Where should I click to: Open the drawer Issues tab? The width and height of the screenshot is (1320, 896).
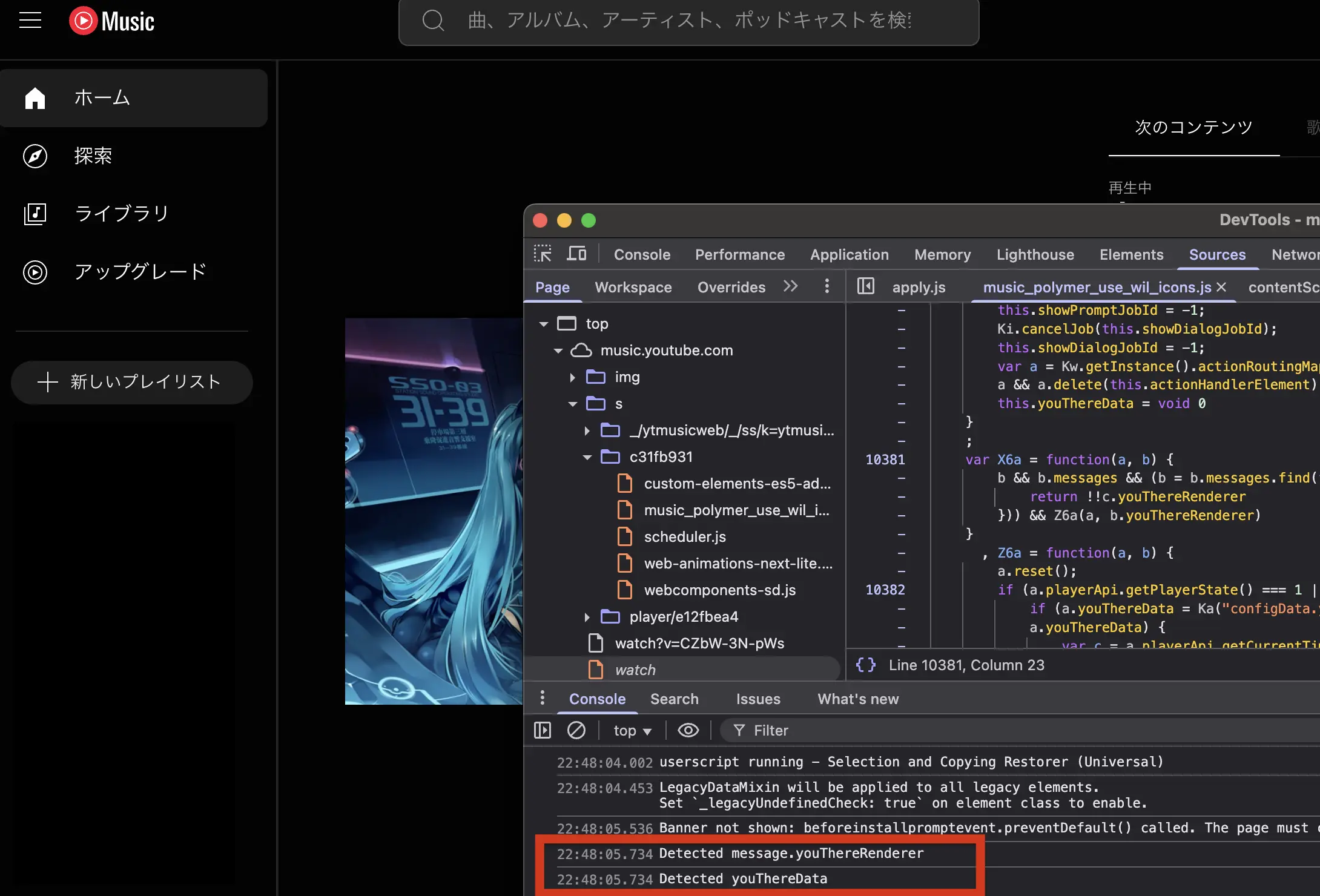(758, 699)
